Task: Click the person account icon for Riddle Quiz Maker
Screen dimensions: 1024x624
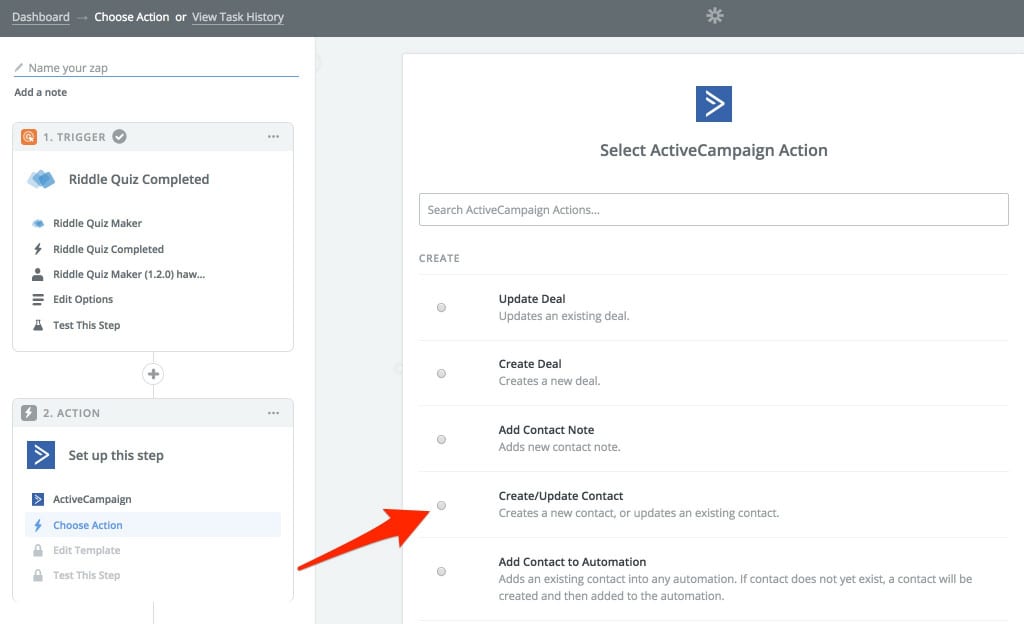Action: [38, 274]
